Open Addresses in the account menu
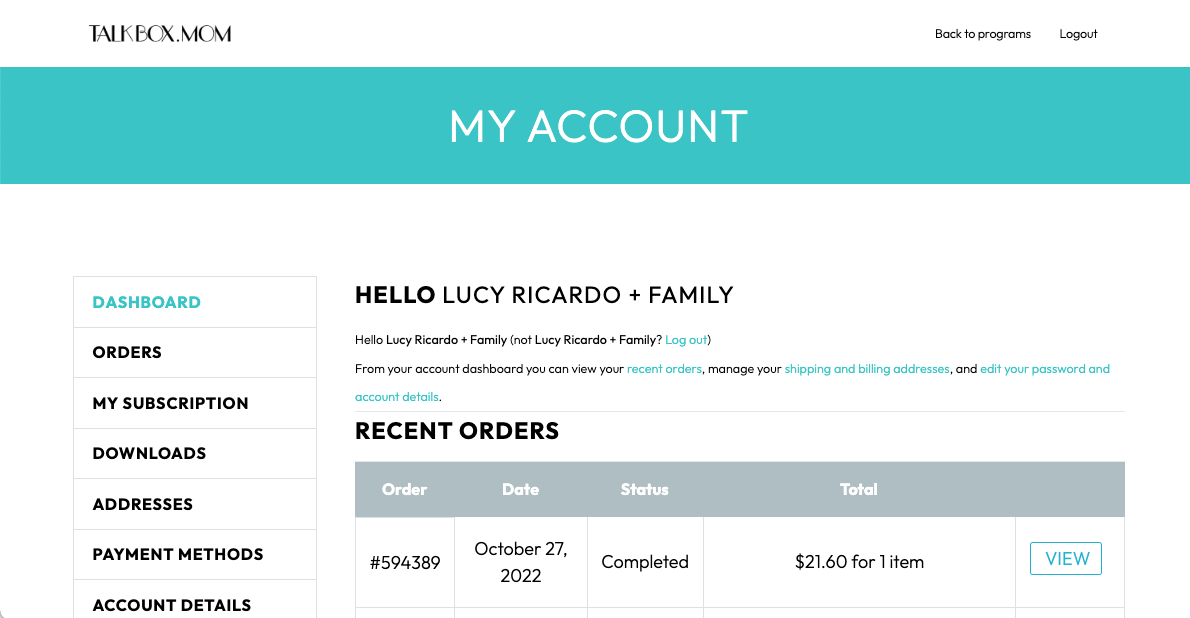The image size is (1190, 618). 142,504
